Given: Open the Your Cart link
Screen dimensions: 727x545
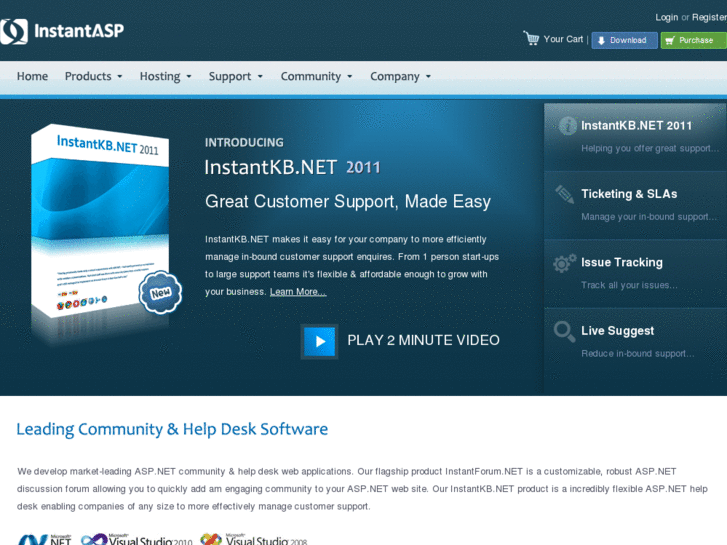Looking at the screenshot, I should click(563, 39).
